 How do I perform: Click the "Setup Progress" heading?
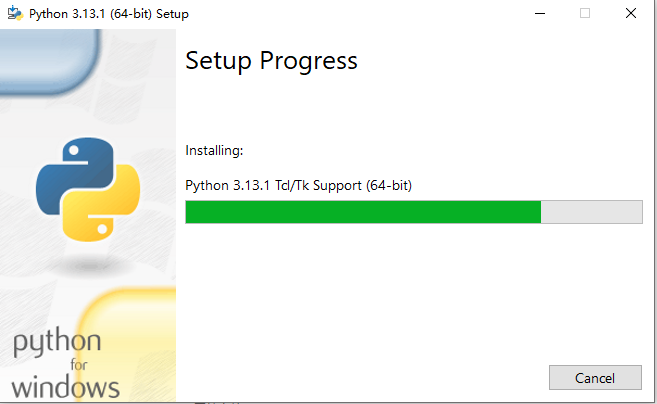(271, 60)
